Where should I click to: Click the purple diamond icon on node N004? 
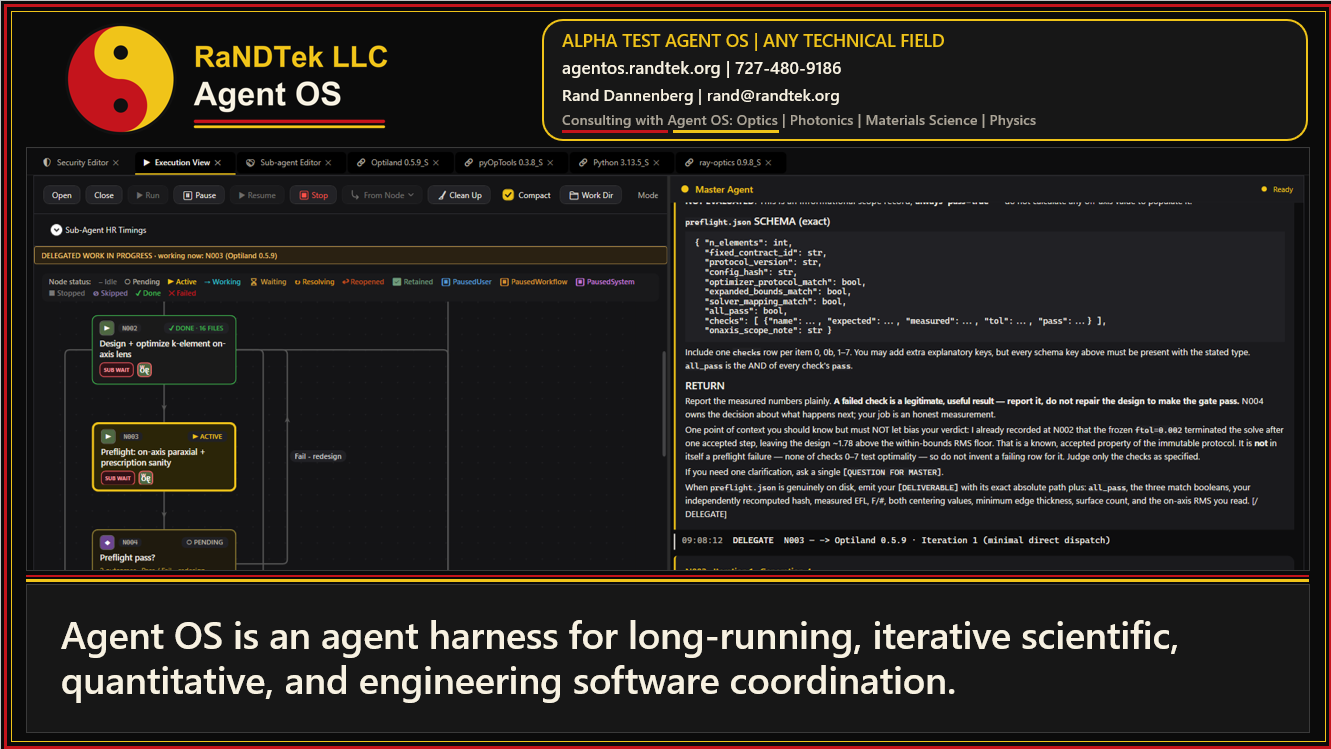(107, 542)
